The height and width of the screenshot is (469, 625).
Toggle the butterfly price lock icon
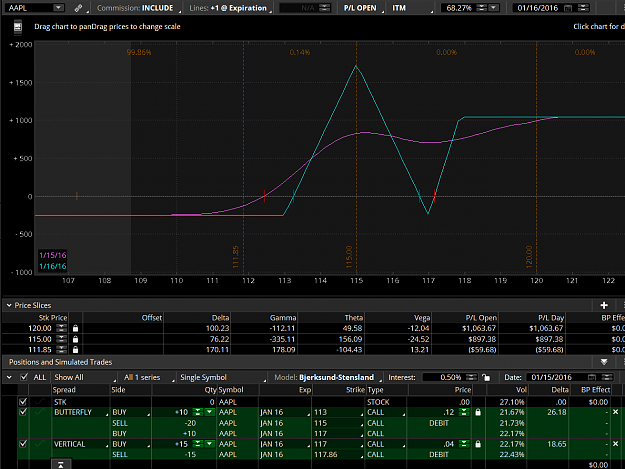tap(478, 412)
